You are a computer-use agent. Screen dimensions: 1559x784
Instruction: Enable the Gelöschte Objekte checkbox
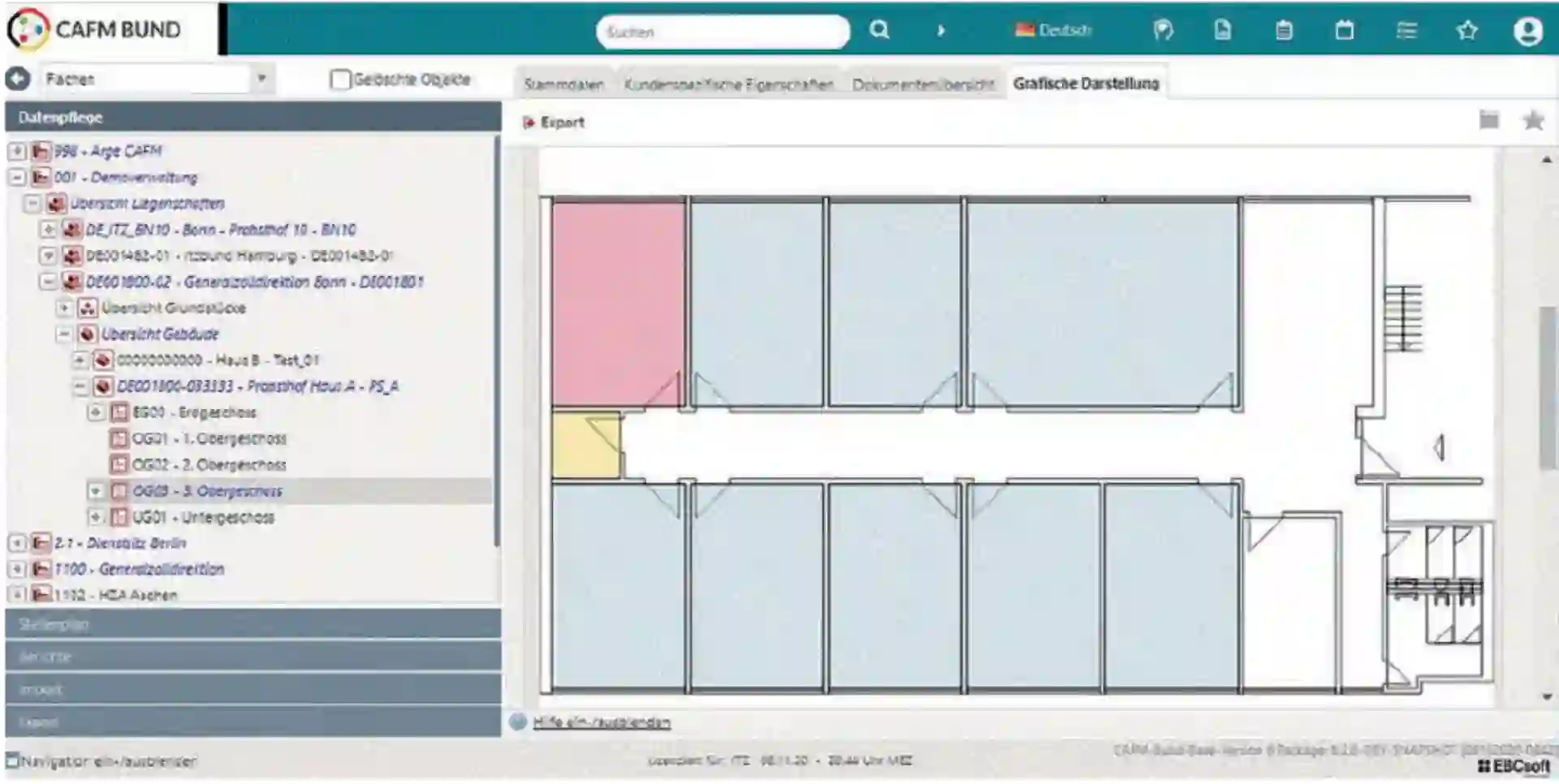340,80
